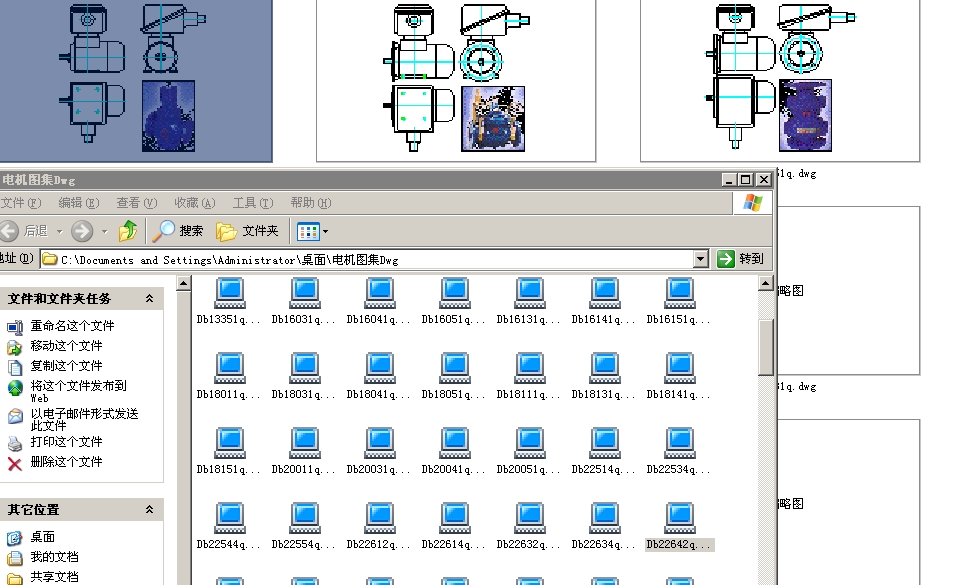Expand the address bar dropdown arrow
Viewport: 960px width, 585px height.
[701, 259]
